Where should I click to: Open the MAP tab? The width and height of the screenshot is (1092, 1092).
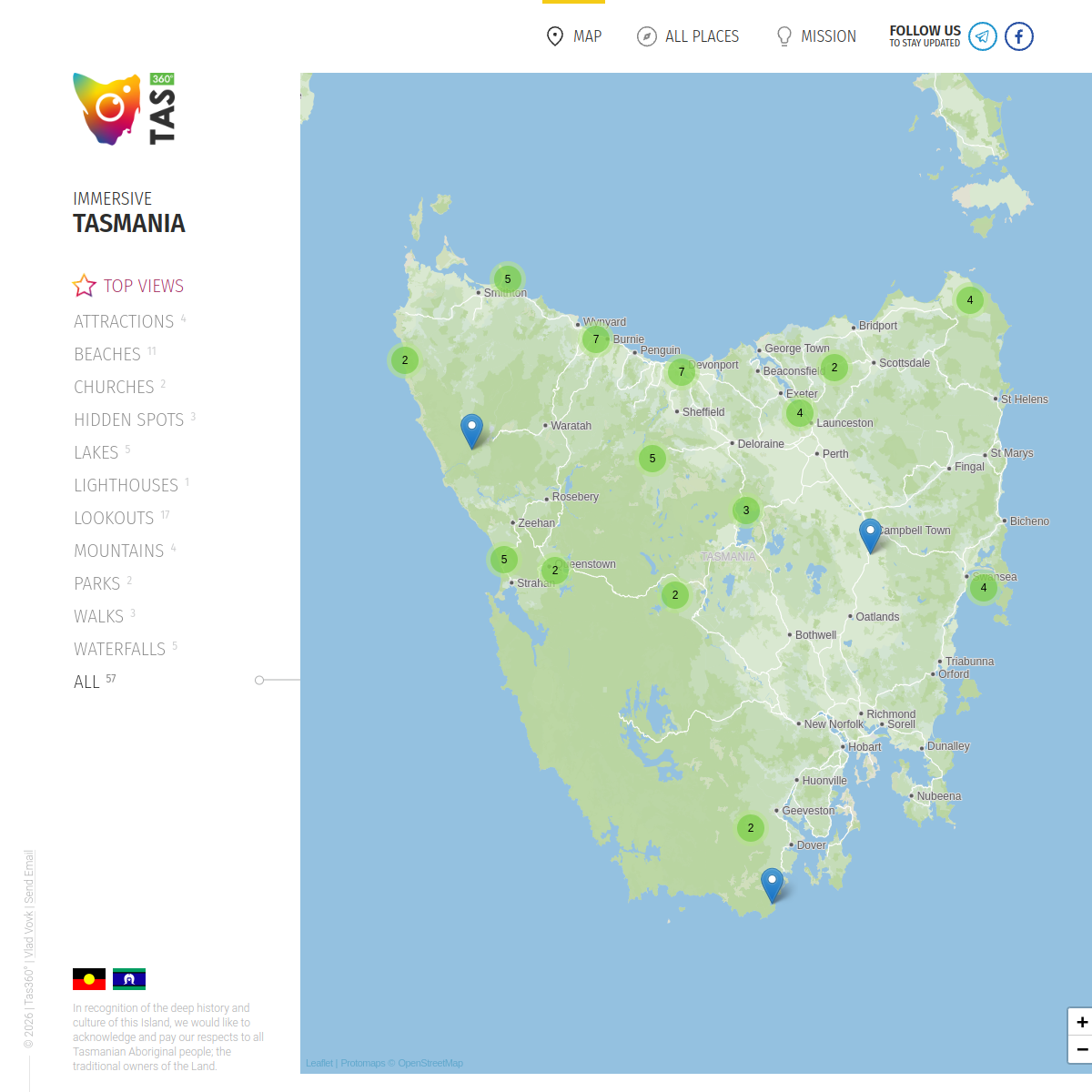point(573,36)
